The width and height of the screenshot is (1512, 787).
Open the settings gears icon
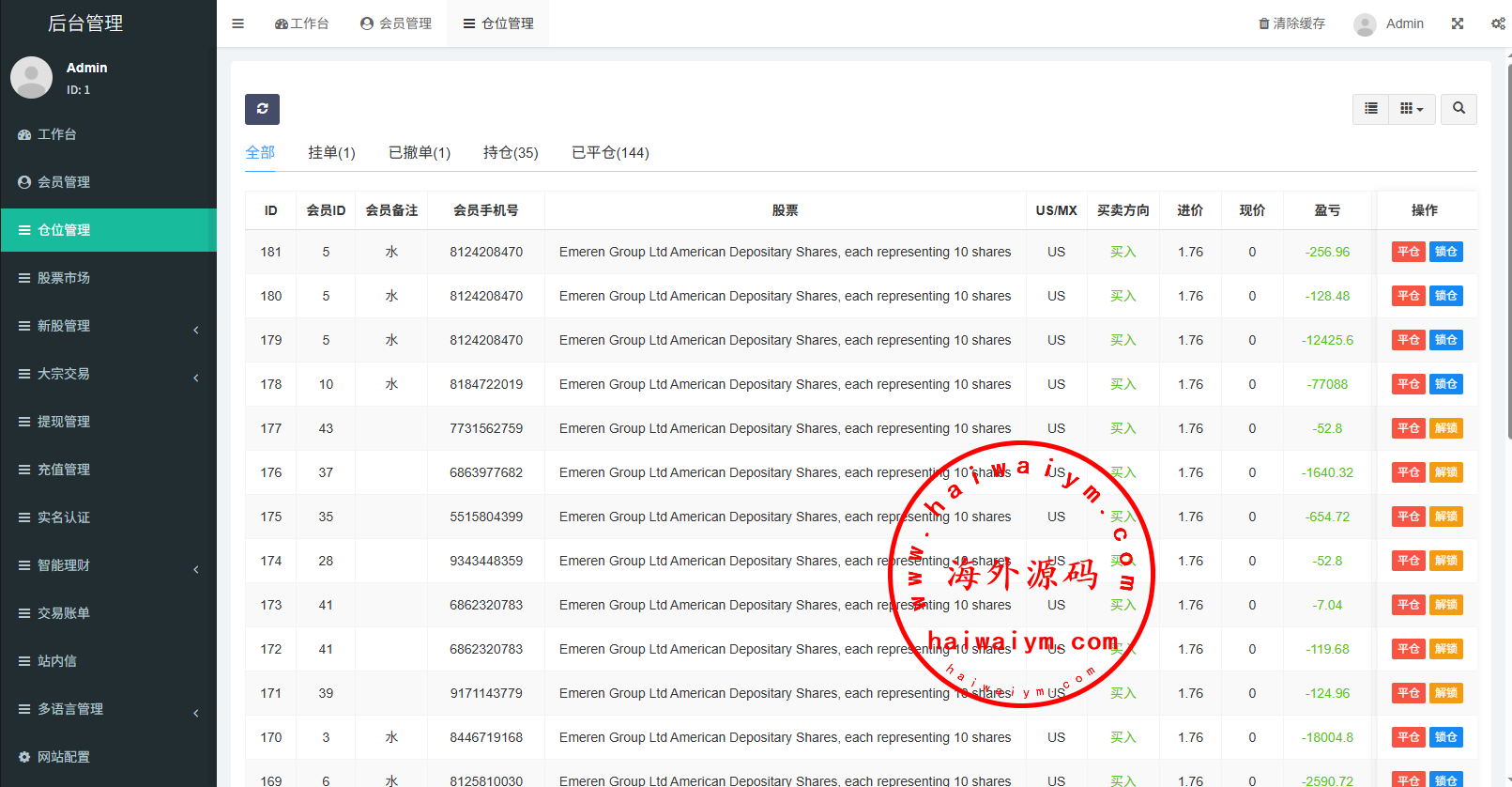click(x=1498, y=23)
